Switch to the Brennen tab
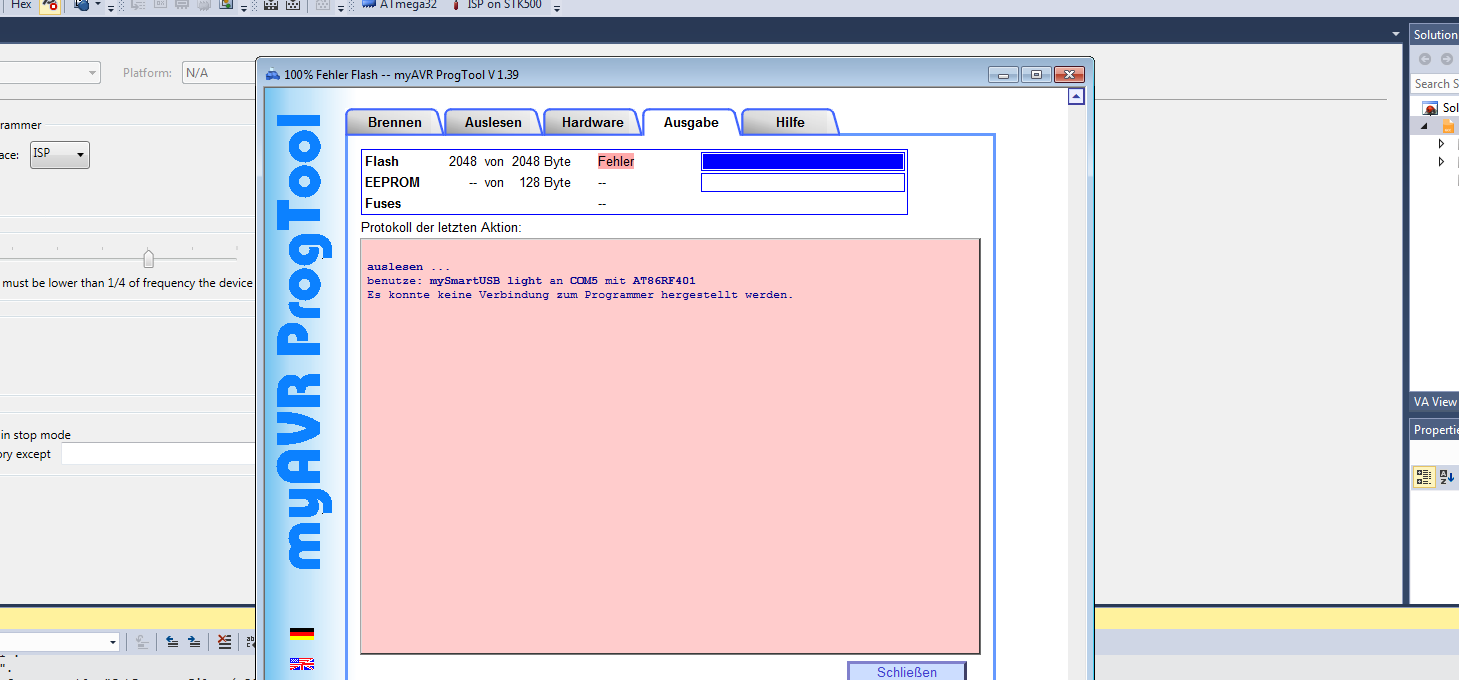 pyautogui.click(x=394, y=122)
